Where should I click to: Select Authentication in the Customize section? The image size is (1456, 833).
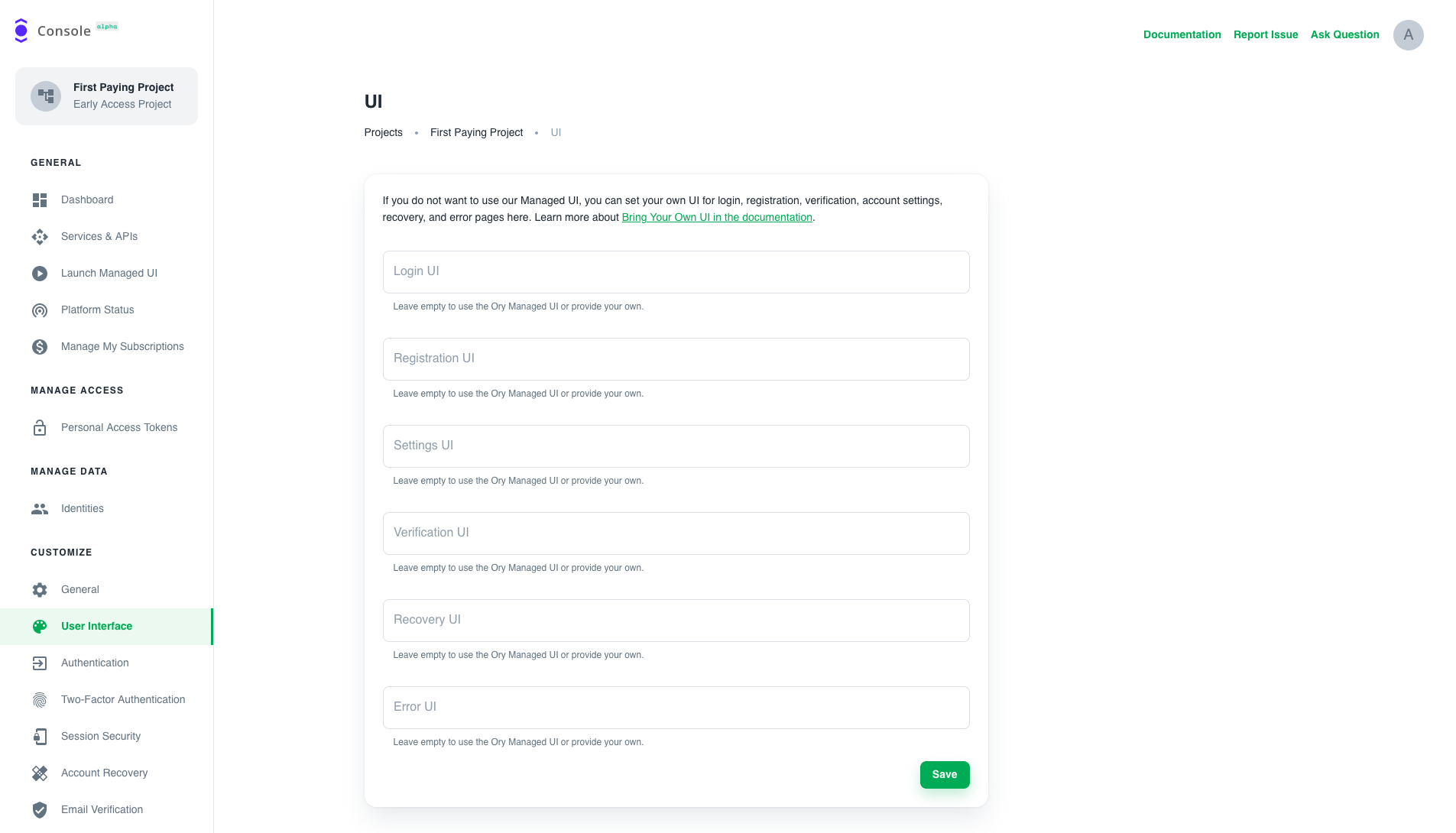pyautogui.click(x=95, y=663)
